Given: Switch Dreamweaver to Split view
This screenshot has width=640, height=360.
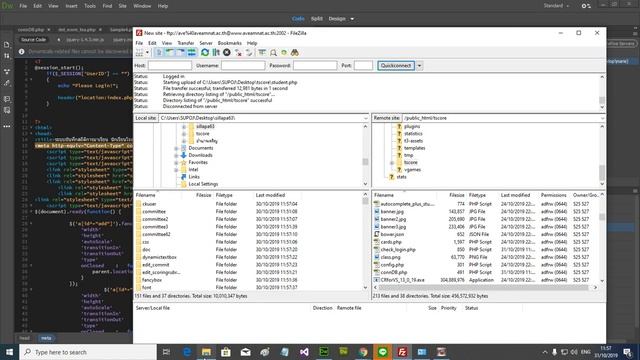Looking at the screenshot, I should pyautogui.click(x=317, y=19).
